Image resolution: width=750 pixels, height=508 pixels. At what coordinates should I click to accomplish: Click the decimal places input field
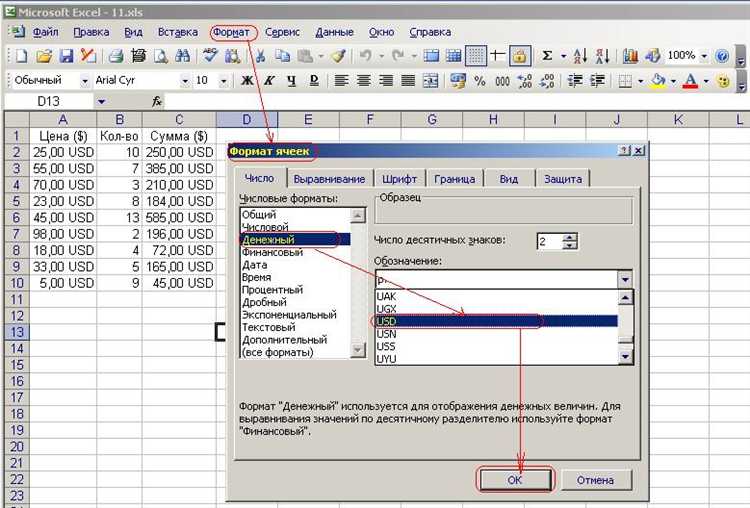click(550, 241)
